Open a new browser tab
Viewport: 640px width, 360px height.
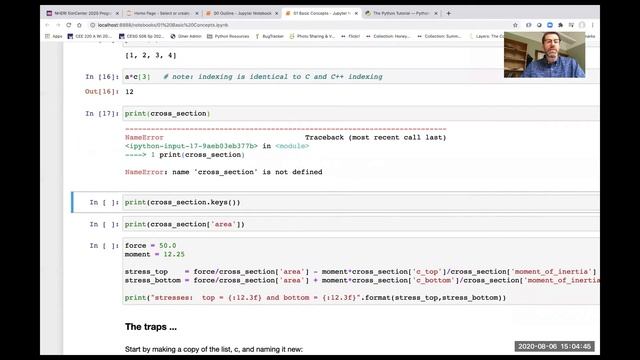click(449, 13)
